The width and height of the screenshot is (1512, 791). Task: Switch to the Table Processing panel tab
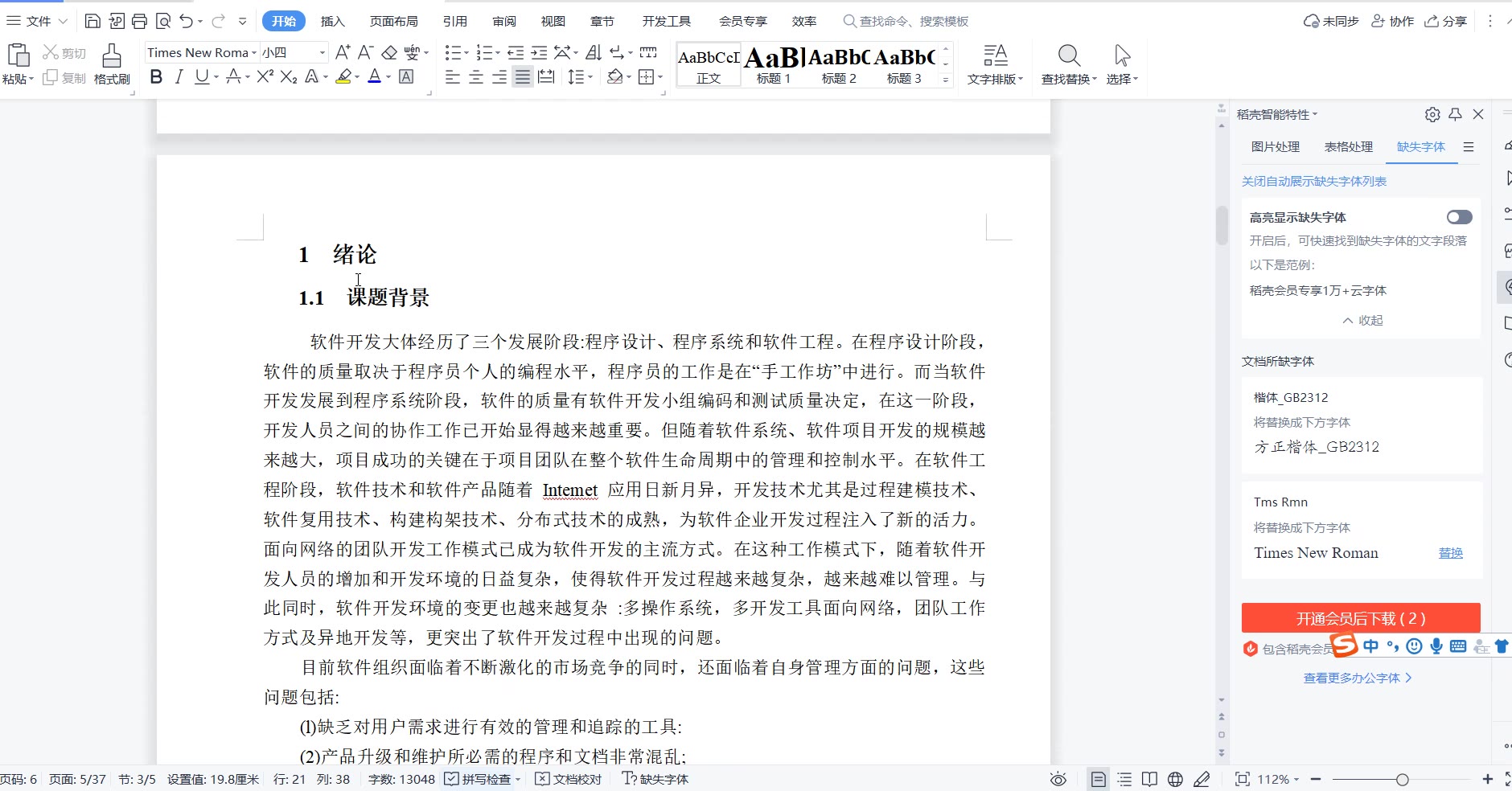click(1349, 146)
